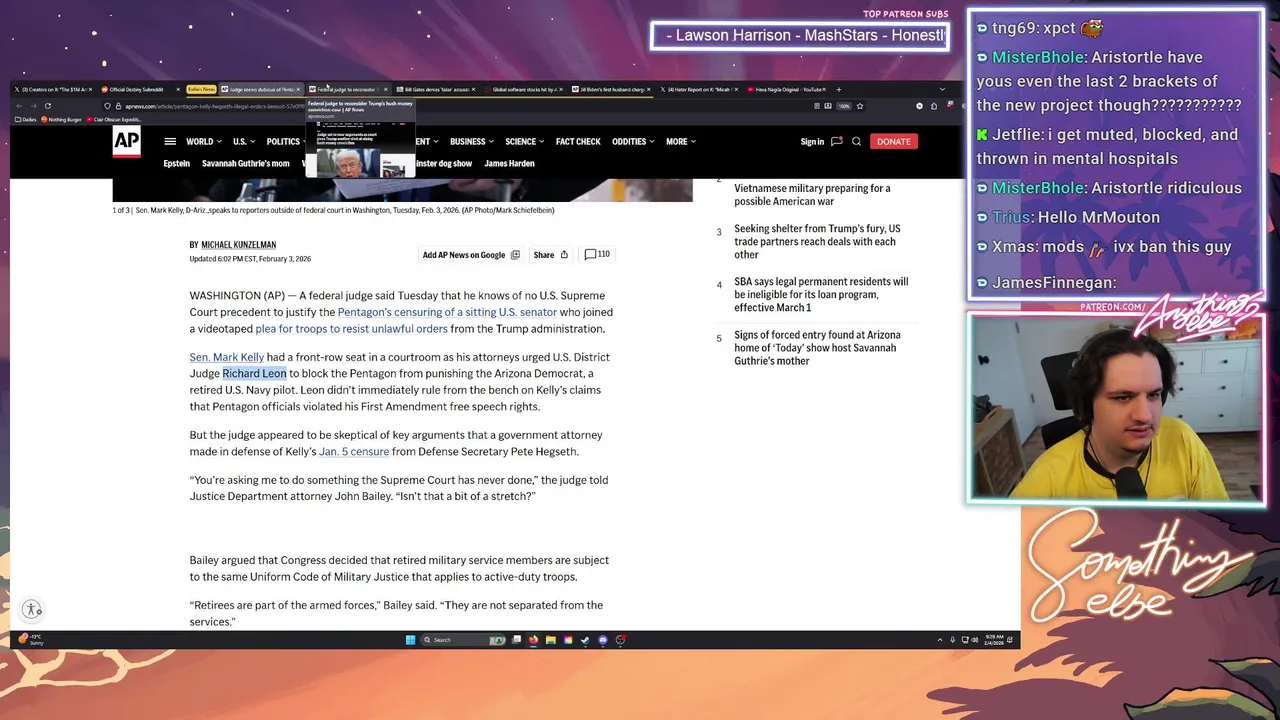Image resolution: width=1280 pixels, height=720 pixels.
Task: Expand the SCIENCE nav dropdown
Action: click(x=525, y=142)
